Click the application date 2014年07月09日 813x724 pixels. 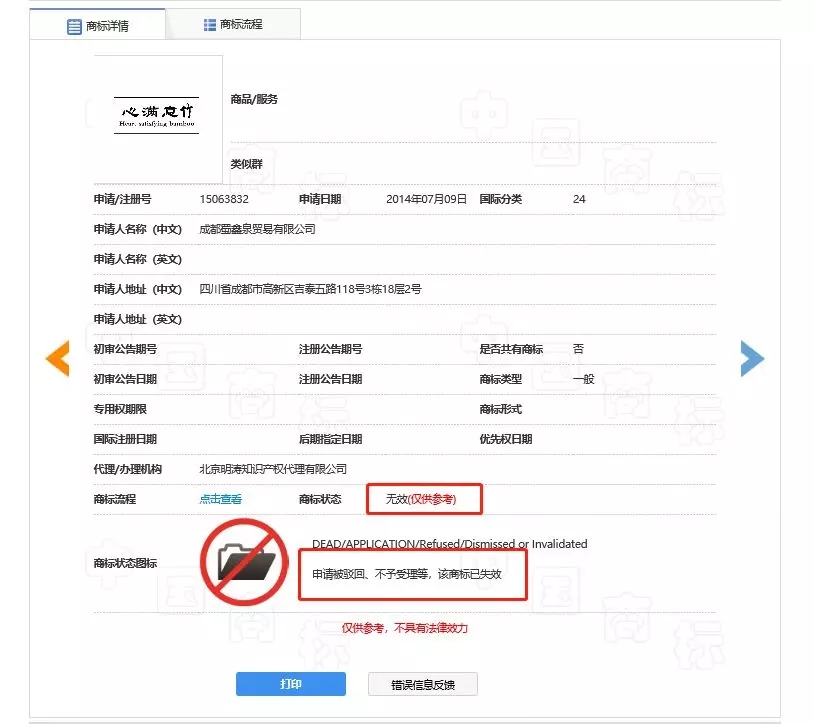(x=426, y=199)
